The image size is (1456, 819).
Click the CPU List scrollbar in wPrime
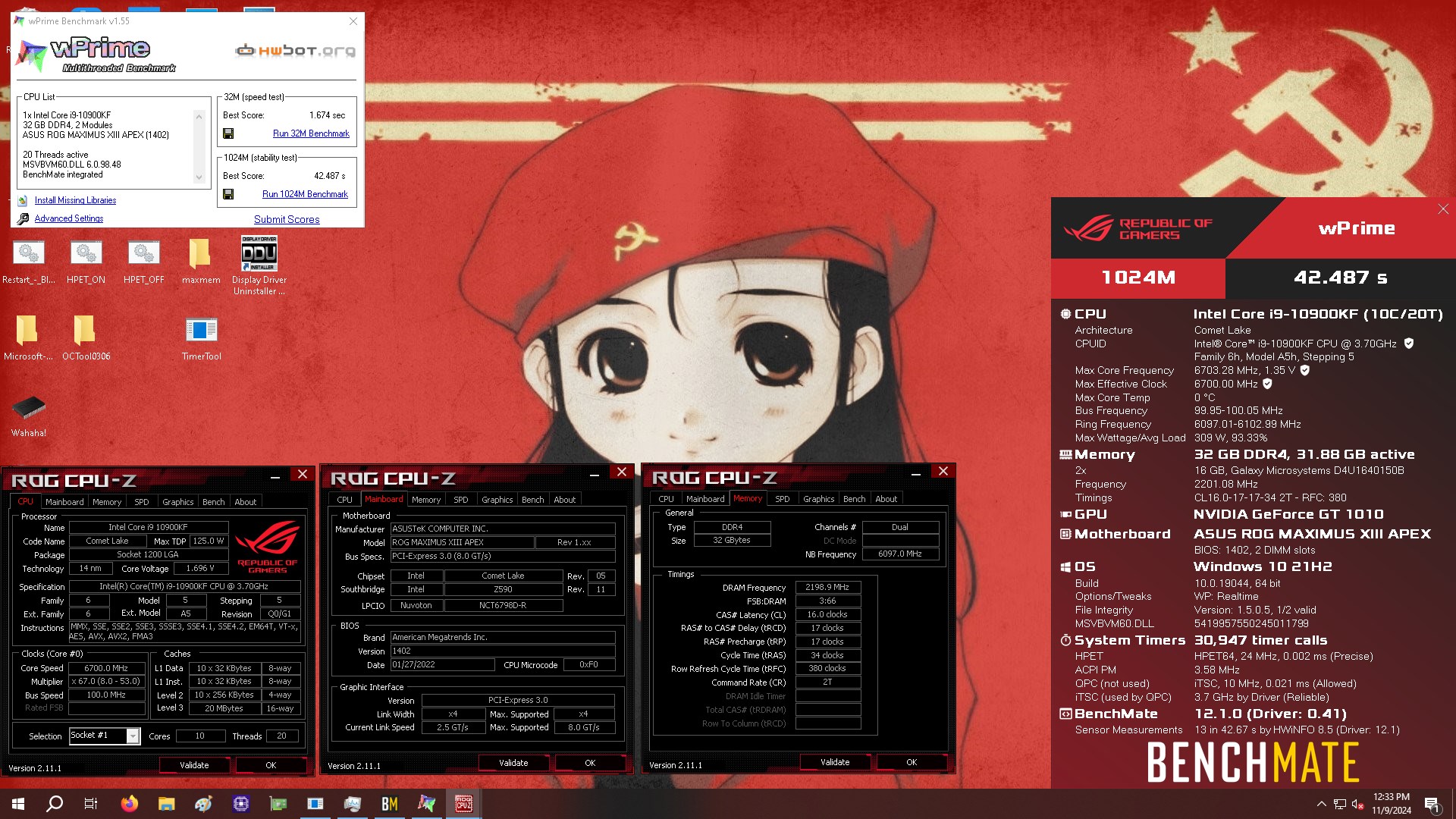coord(199,146)
